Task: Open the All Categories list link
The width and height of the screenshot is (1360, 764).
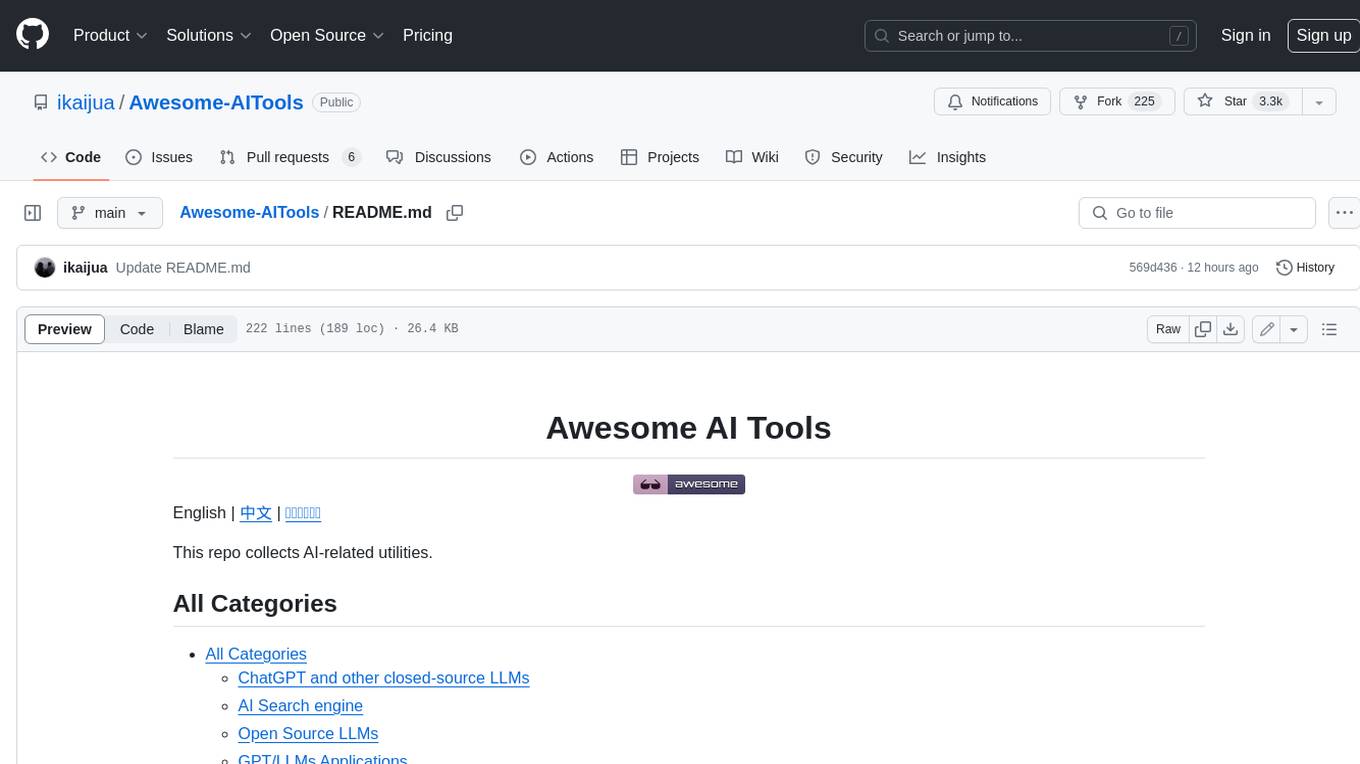Action: (256, 654)
